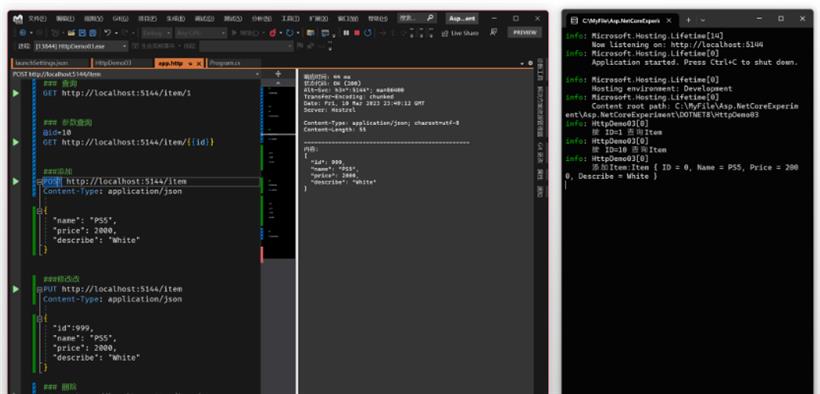Viewport: 820px width, 394px height.
Task: Click the blue navigate backward icon
Action: point(22,33)
